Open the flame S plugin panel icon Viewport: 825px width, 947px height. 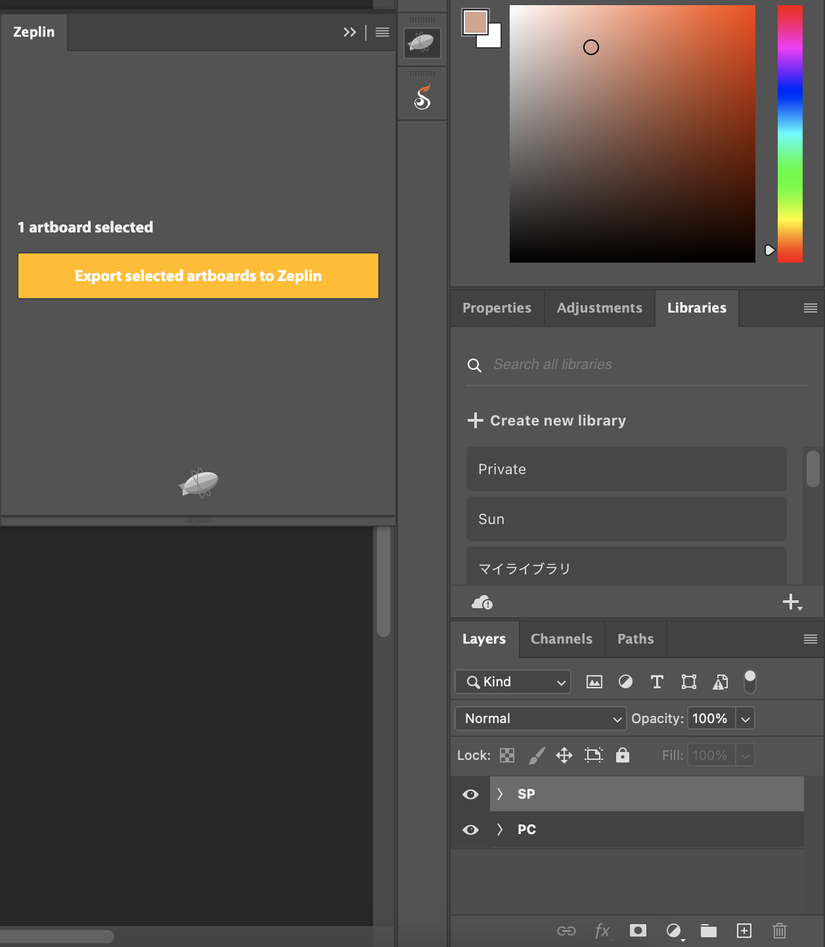(x=422, y=97)
